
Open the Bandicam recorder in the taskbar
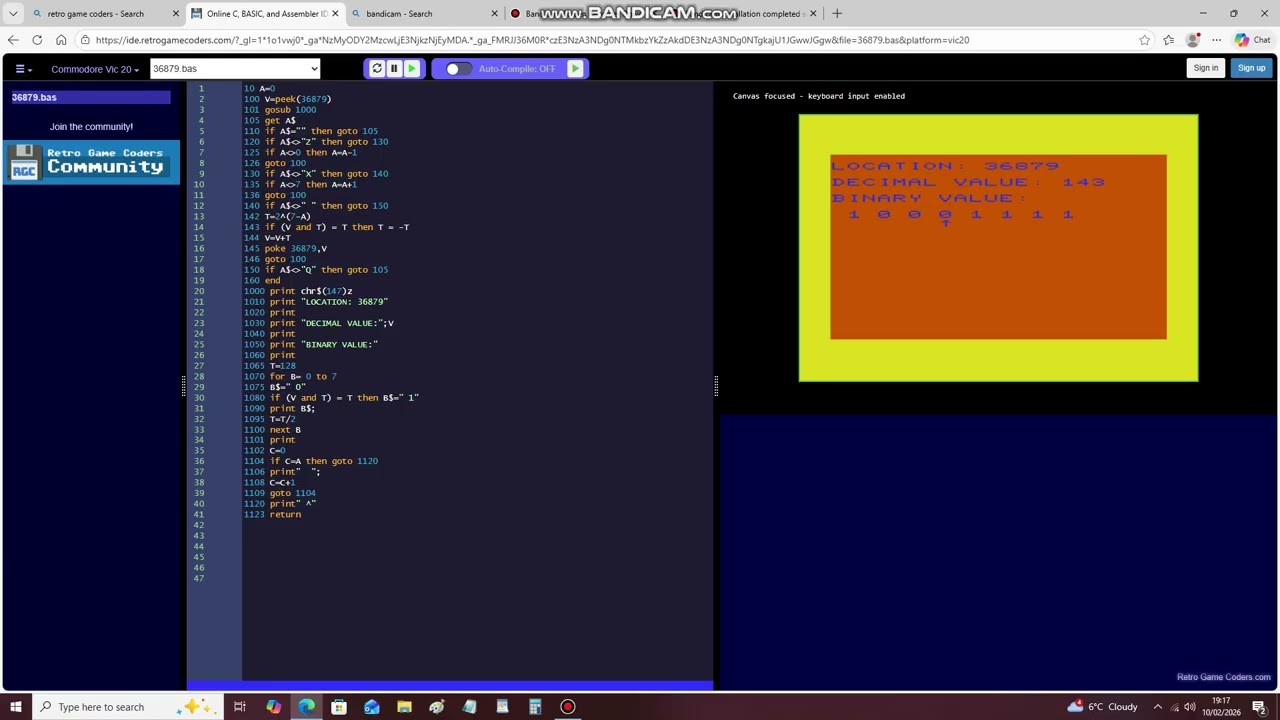click(x=567, y=707)
